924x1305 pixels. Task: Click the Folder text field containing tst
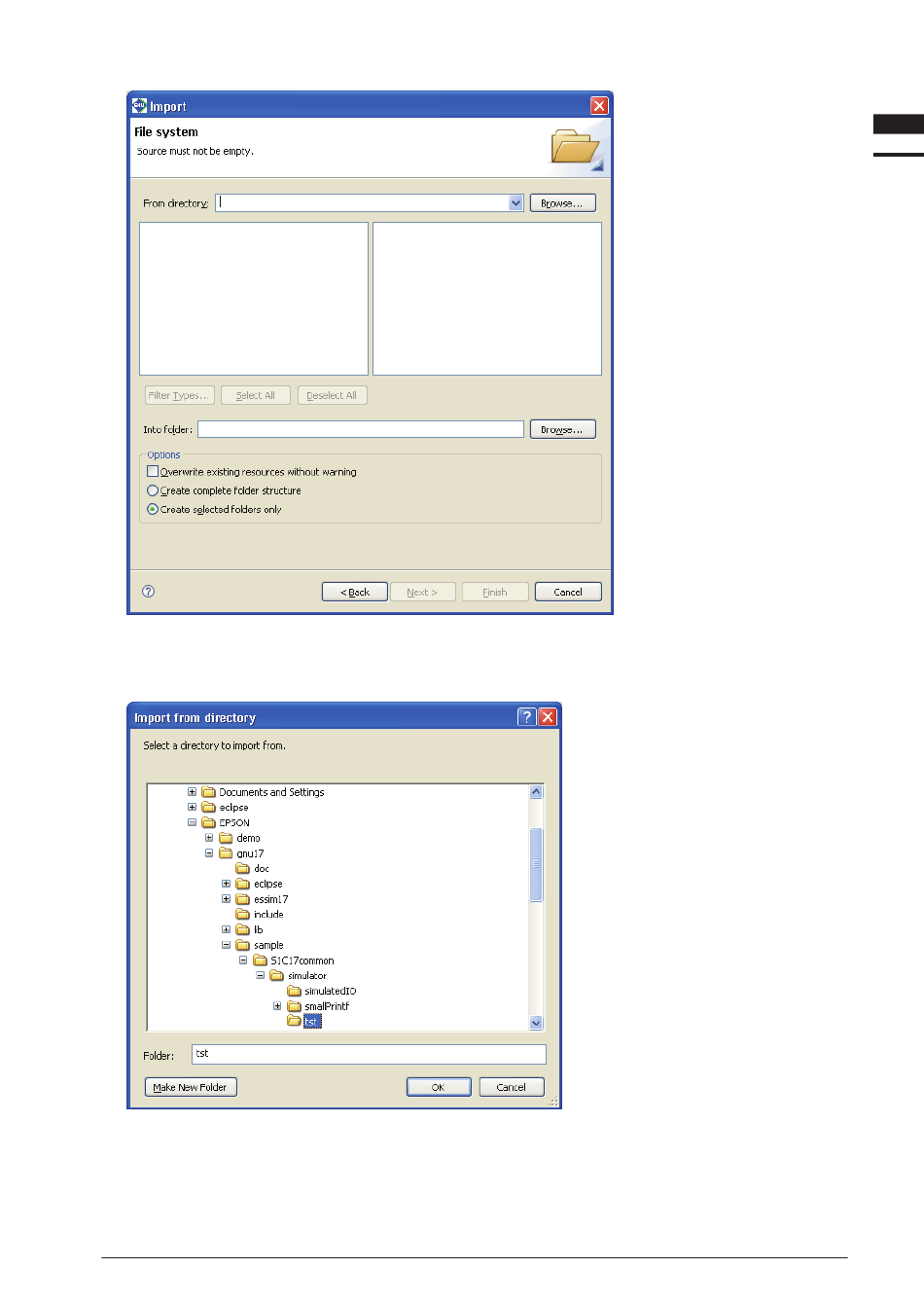click(369, 1054)
